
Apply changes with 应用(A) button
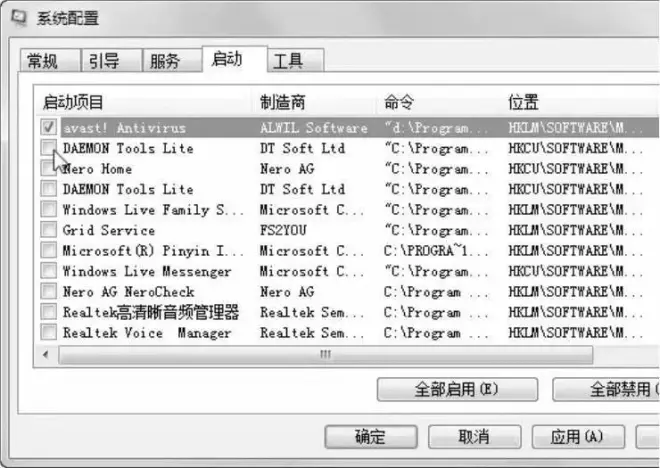click(x=578, y=436)
